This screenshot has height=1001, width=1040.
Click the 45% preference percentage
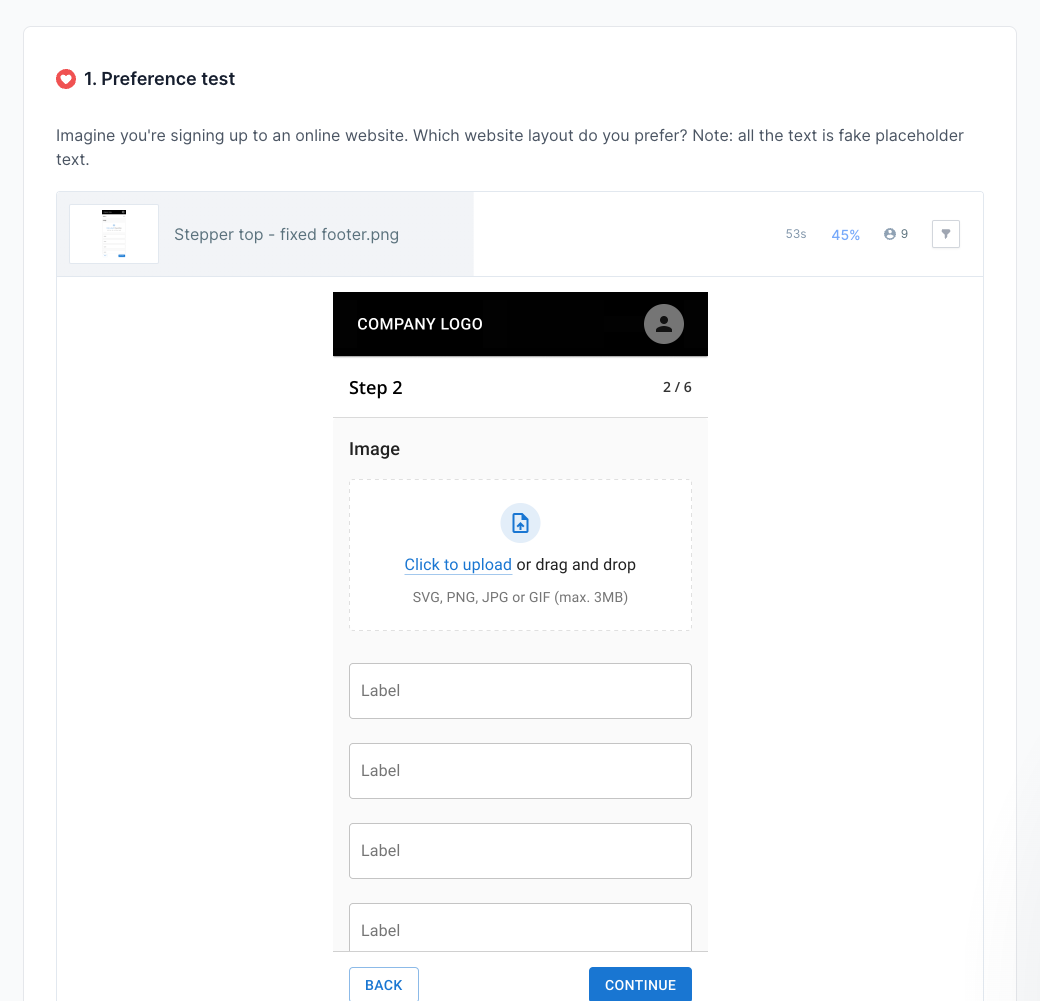[x=846, y=235]
